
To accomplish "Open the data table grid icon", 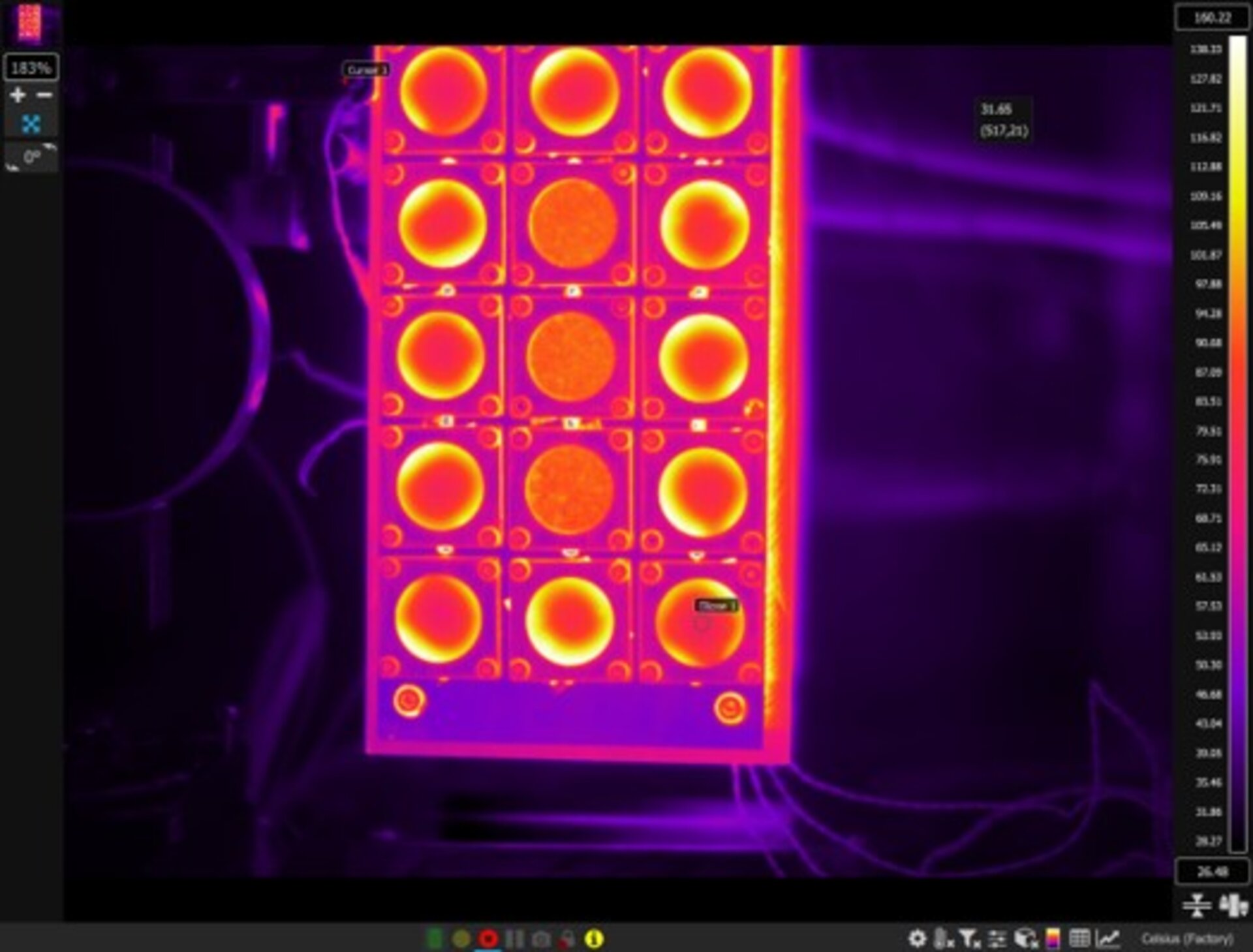I will coord(1079,938).
